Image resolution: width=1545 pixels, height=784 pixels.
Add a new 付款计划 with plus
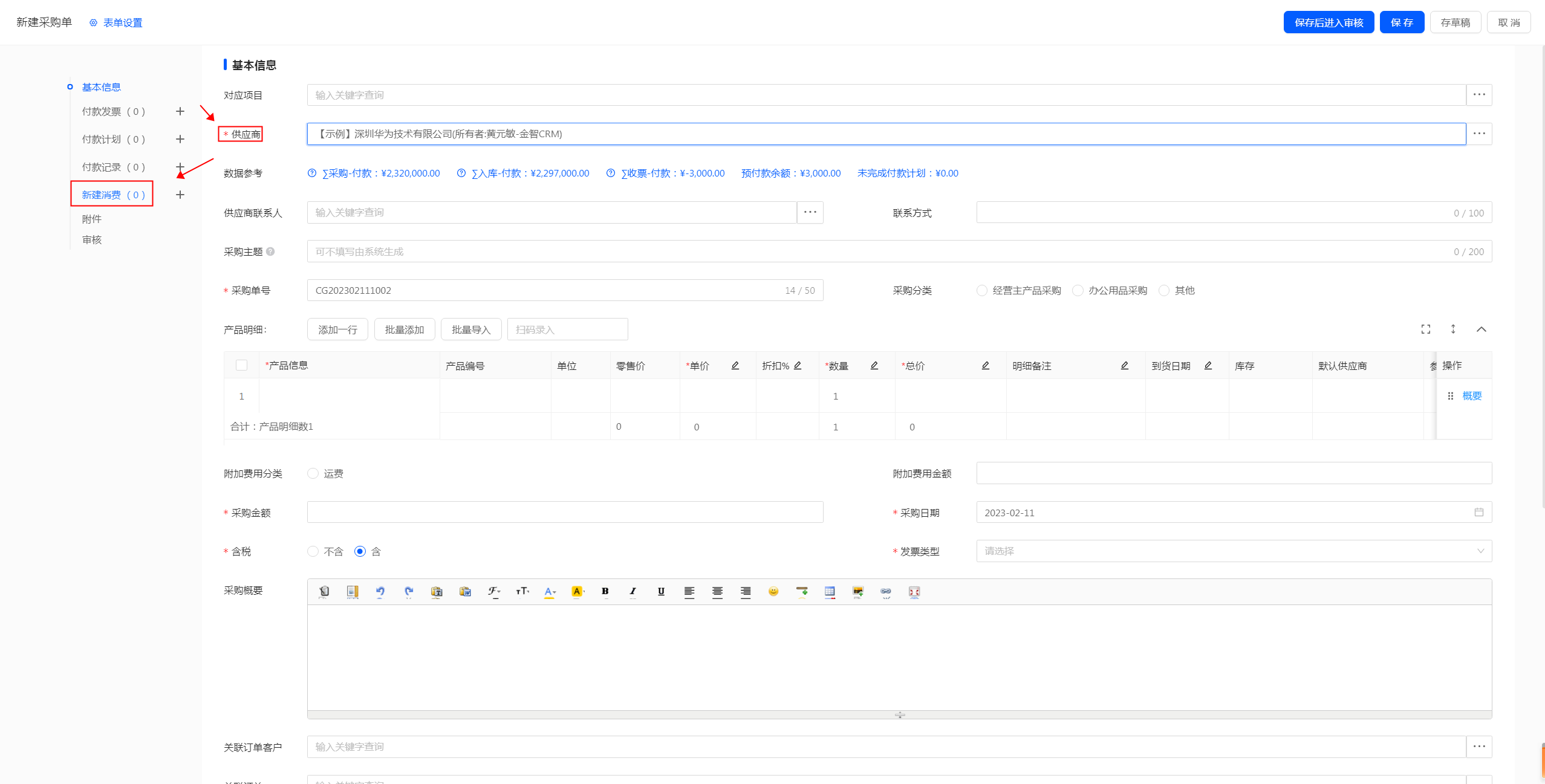click(180, 139)
